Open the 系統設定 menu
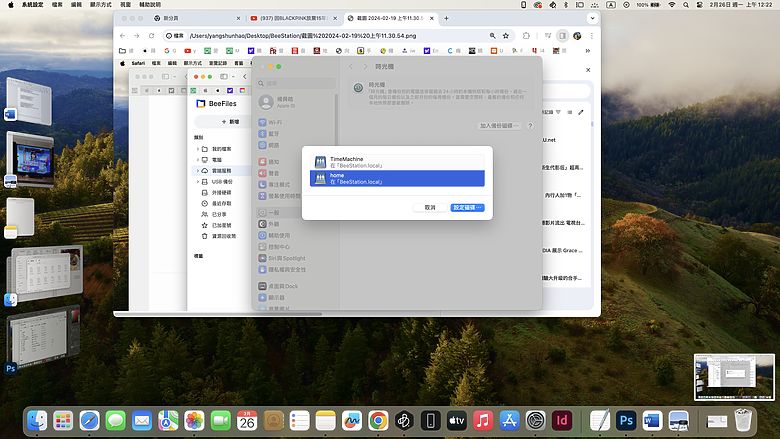Image resolution: width=780 pixels, height=439 pixels. tap(32, 4)
